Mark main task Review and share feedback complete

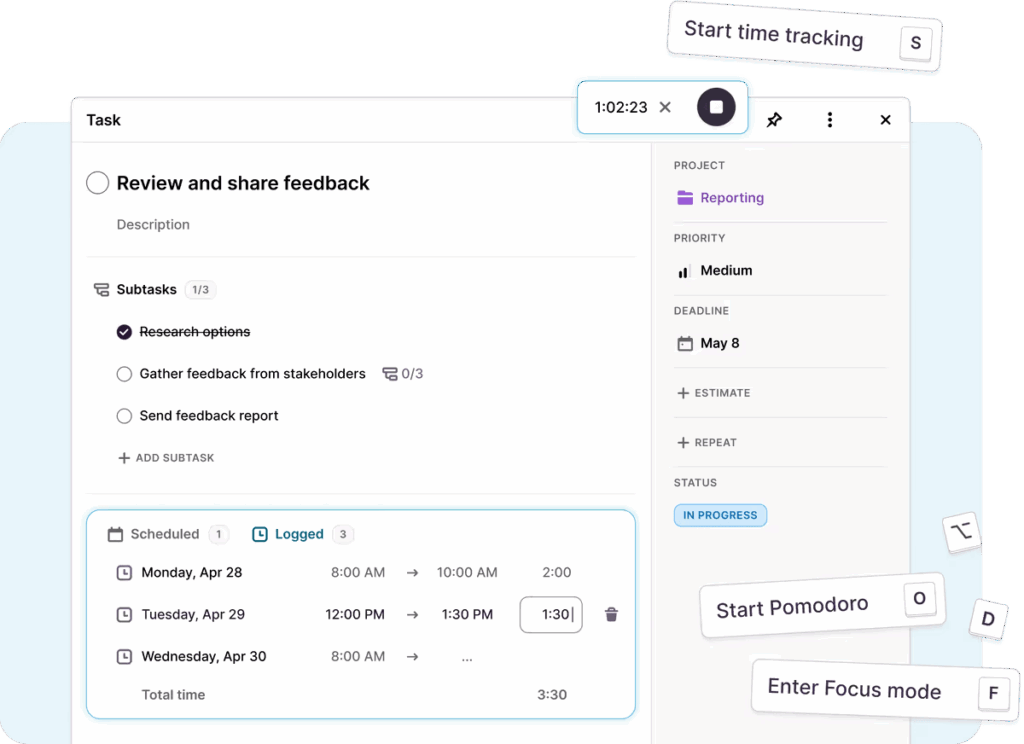click(97, 183)
